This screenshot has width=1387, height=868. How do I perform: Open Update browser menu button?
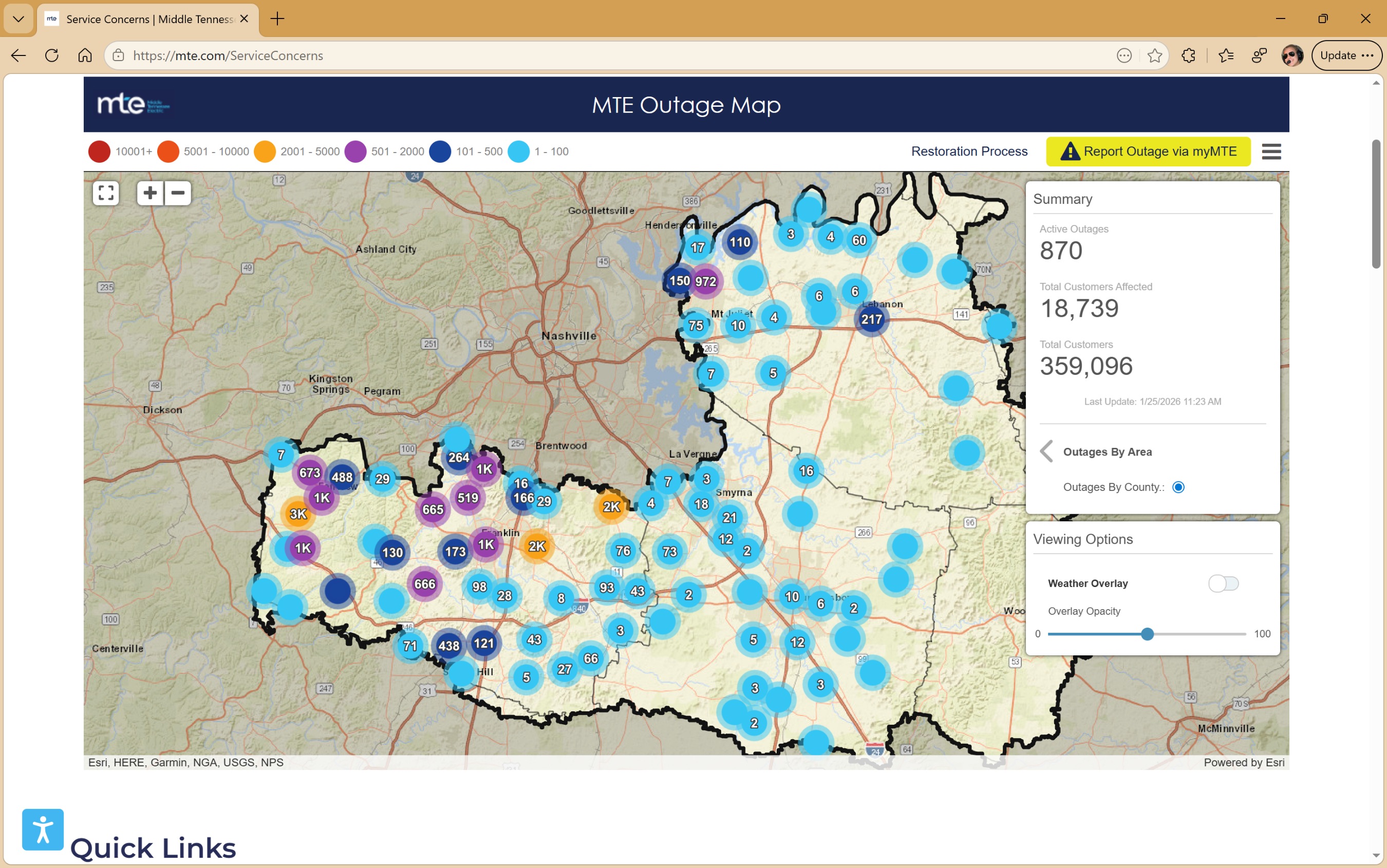point(1346,55)
